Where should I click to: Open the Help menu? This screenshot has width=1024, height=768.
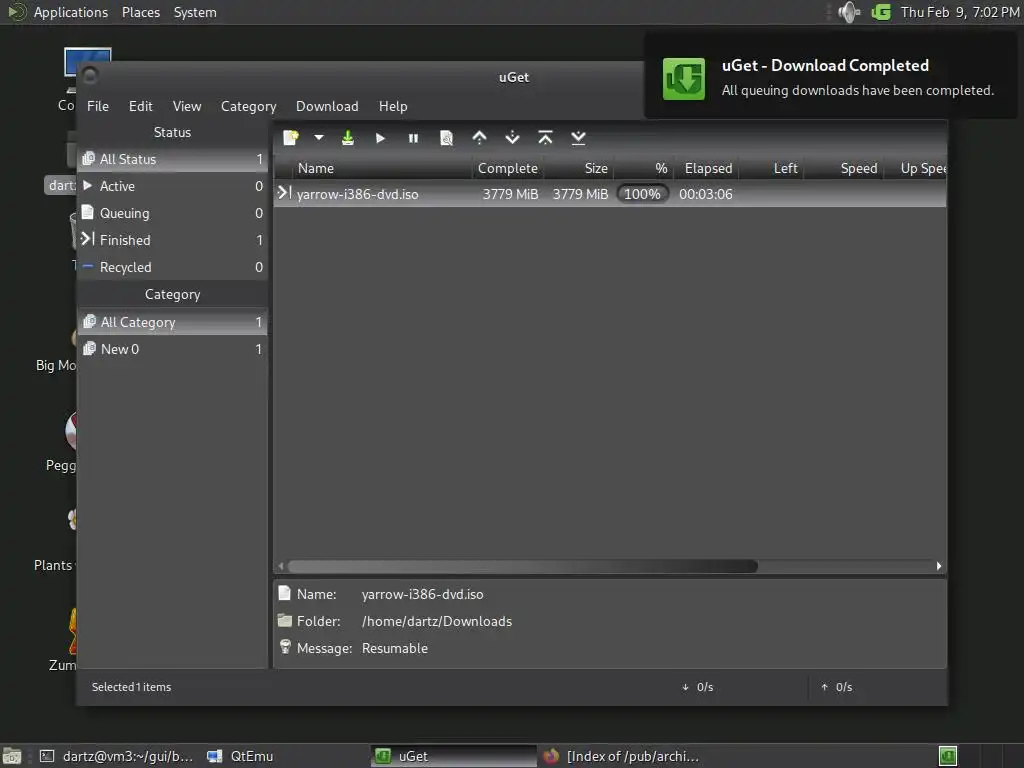pyautogui.click(x=393, y=106)
